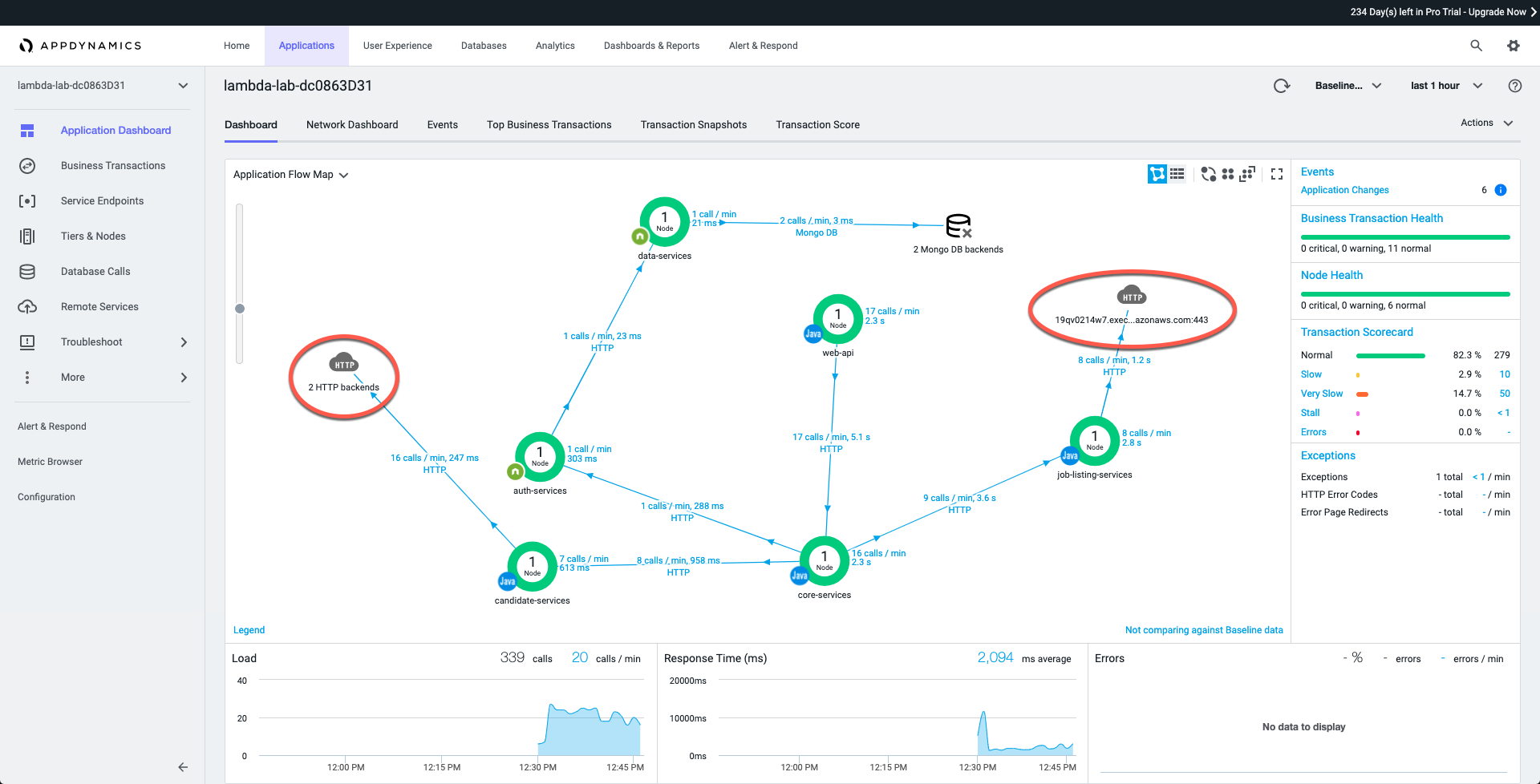The width and height of the screenshot is (1540, 784).
Task: Open the settings gear icon
Action: tap(1514, 46)
